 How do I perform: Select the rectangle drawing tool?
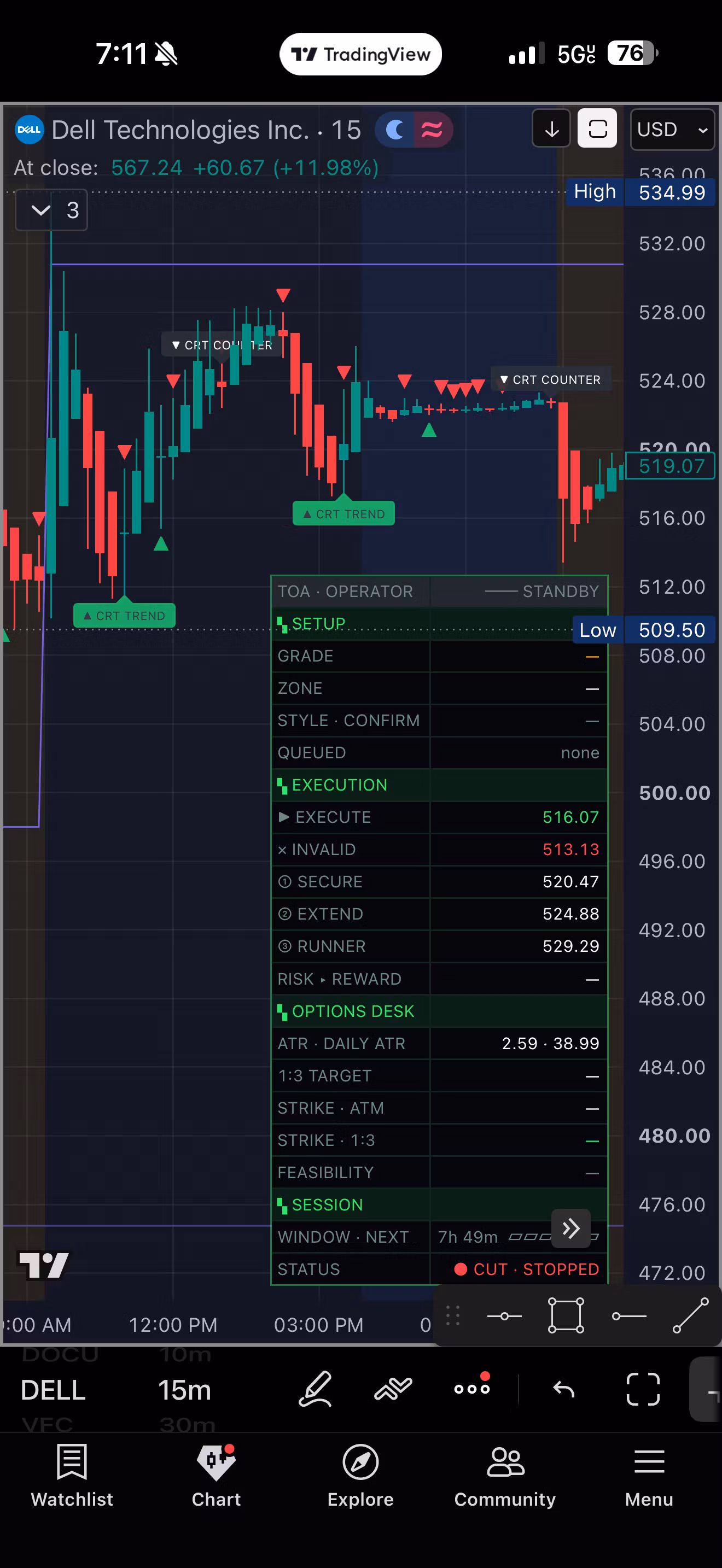pos(566,1315)
